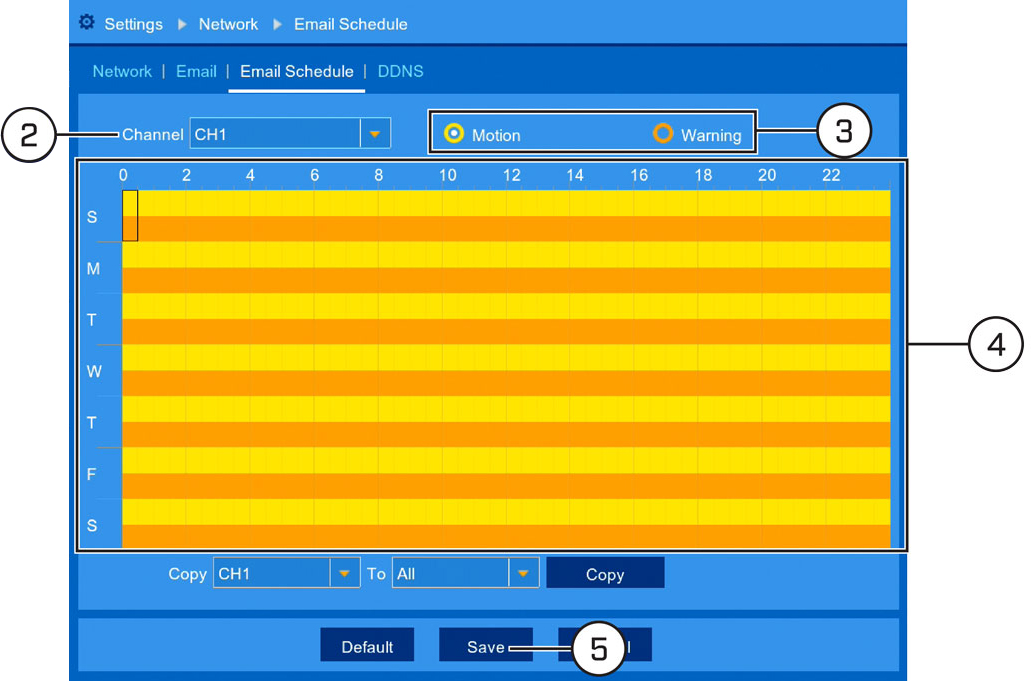Viewport: 1031px width, 681px height.
Task: Click the Copy button
Action: tap(605, 573)
